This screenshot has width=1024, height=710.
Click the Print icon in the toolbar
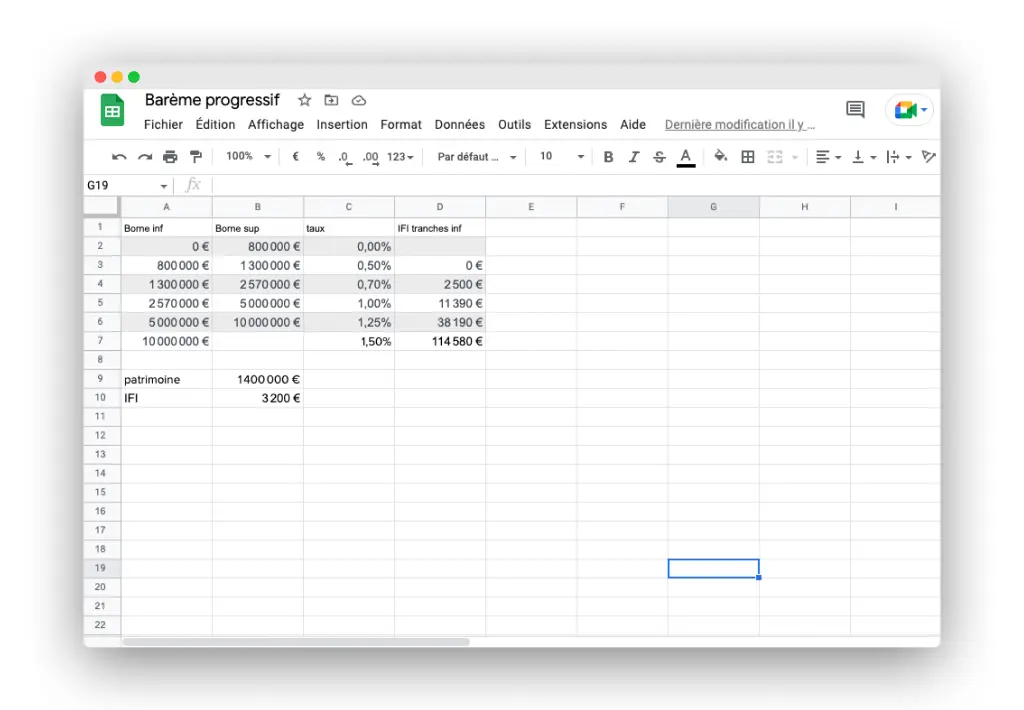click(x=169, y=157)
